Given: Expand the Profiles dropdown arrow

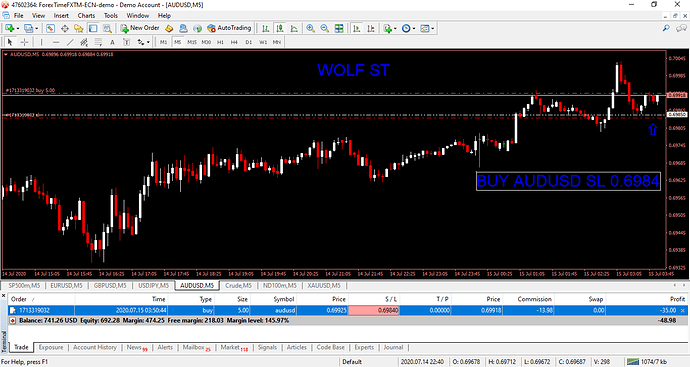Looking at the screenshot, I should 36,29.
